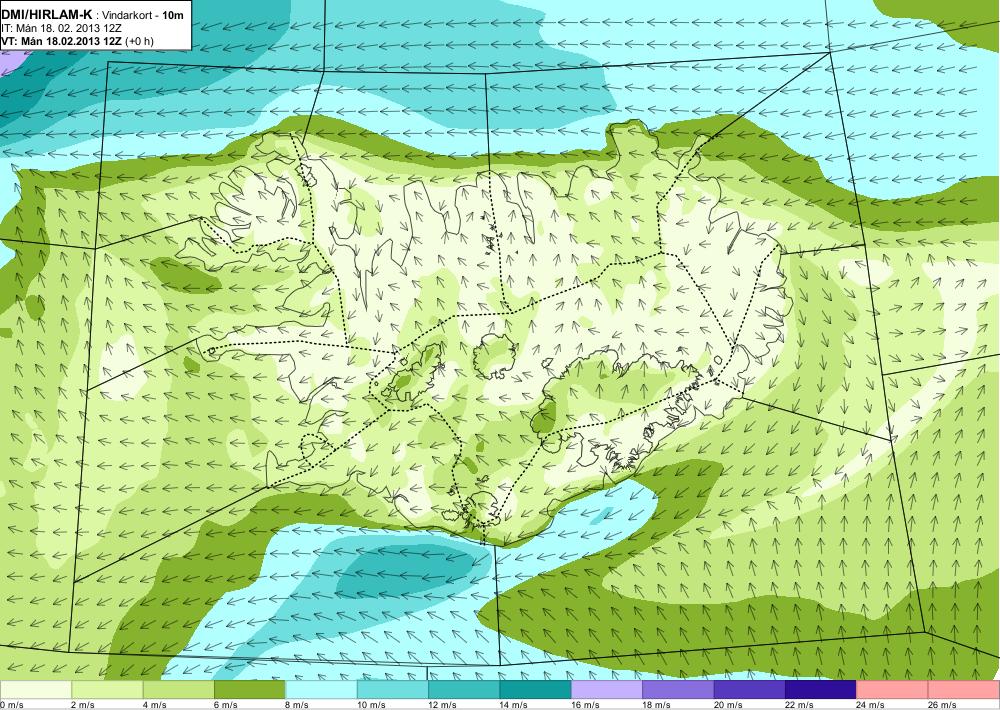Click the '14 m/s' legend label
This screenshot has width=1000, height=710.
point(514,705)
